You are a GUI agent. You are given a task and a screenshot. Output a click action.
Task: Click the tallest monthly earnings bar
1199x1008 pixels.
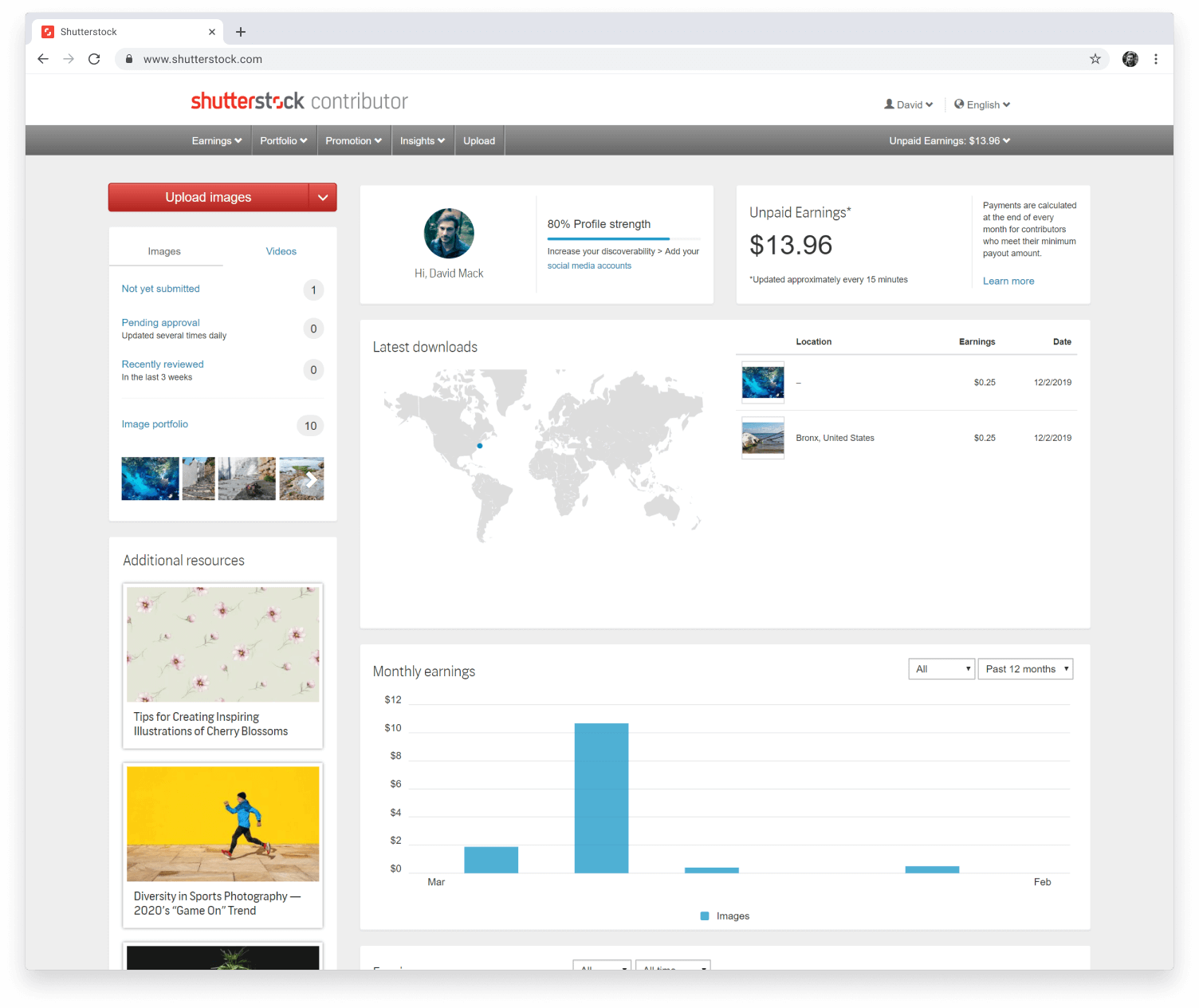click(601, 797)
